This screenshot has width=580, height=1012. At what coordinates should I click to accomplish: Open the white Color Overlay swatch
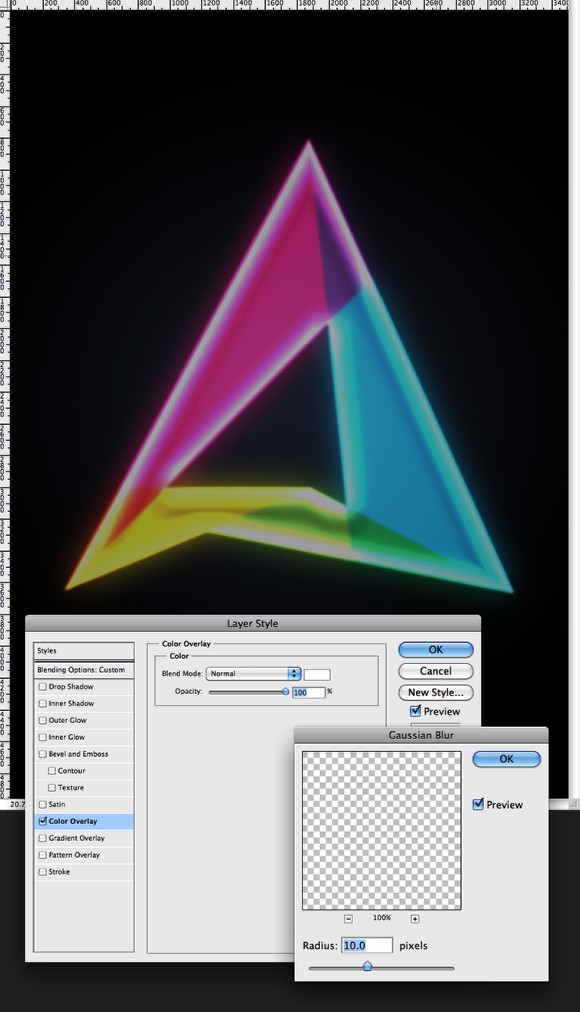pyautogui.click(x=317, y=674)
